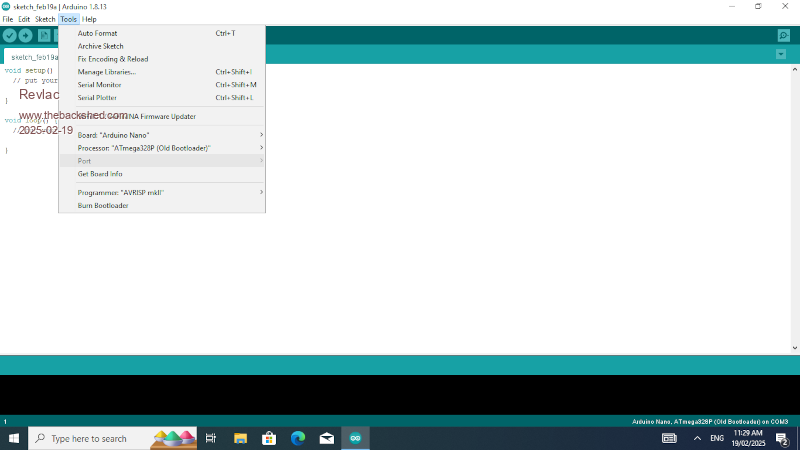Choose Serial Plotter menu entry

click(x=98, y=98)
